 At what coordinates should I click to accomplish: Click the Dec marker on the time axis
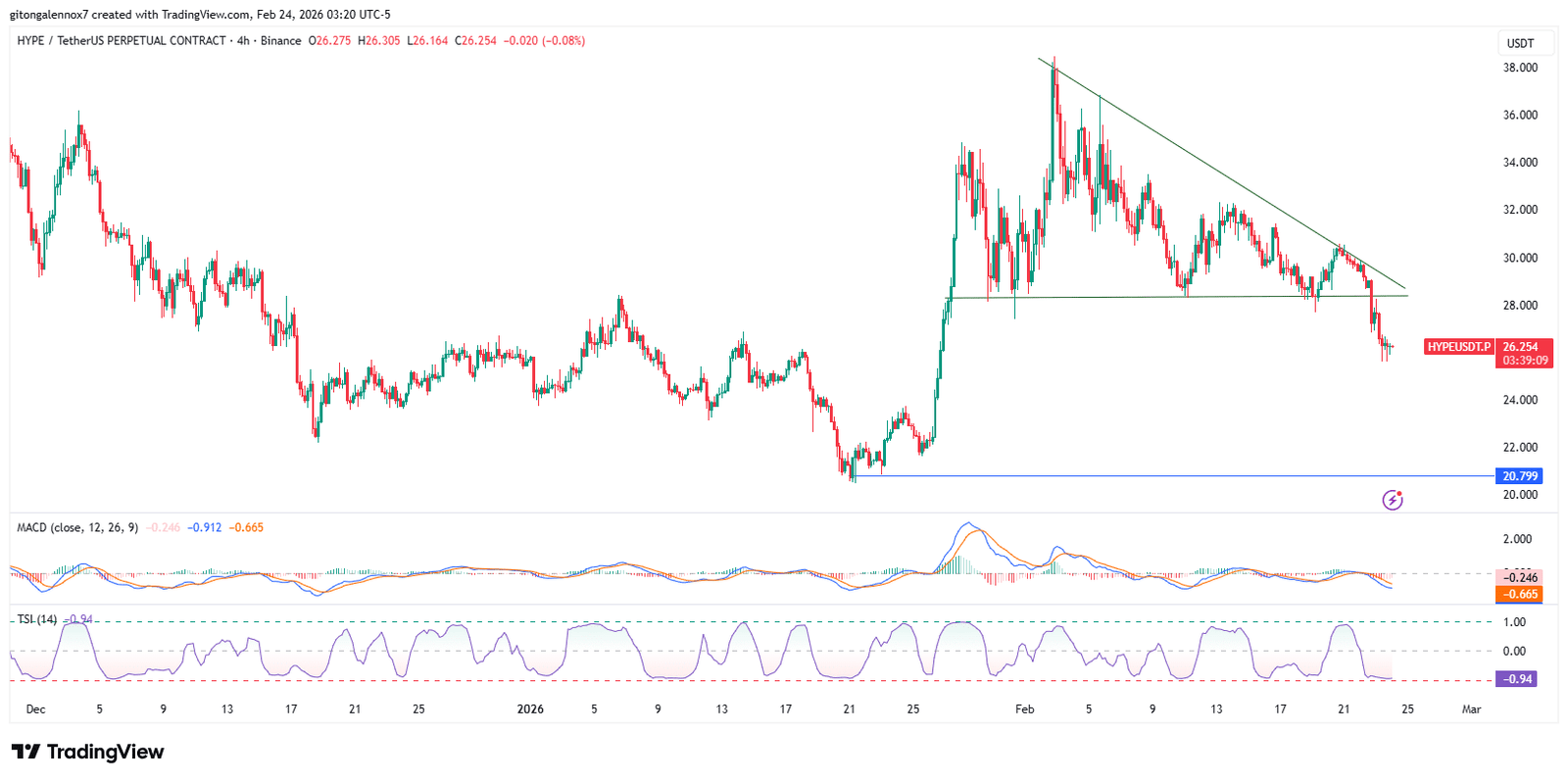[x=35, y=708]
